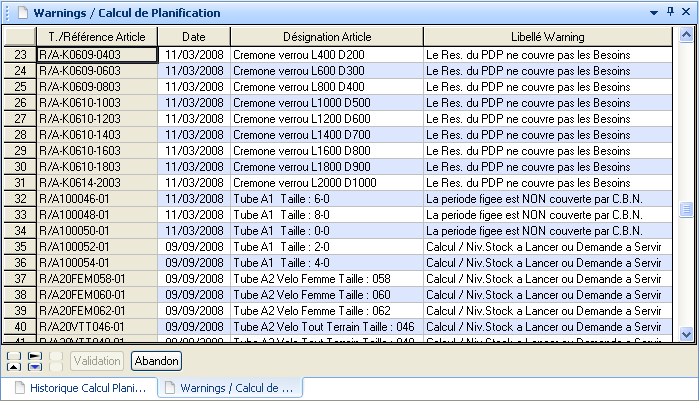Close the Warnings / Calcul de Planification panel

click(x=685, y=12)
